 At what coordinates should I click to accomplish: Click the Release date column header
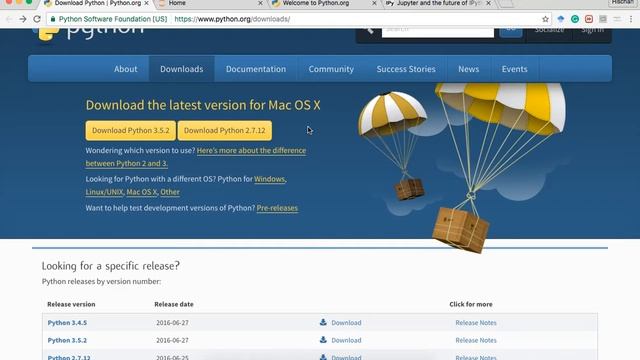(174, 304)
